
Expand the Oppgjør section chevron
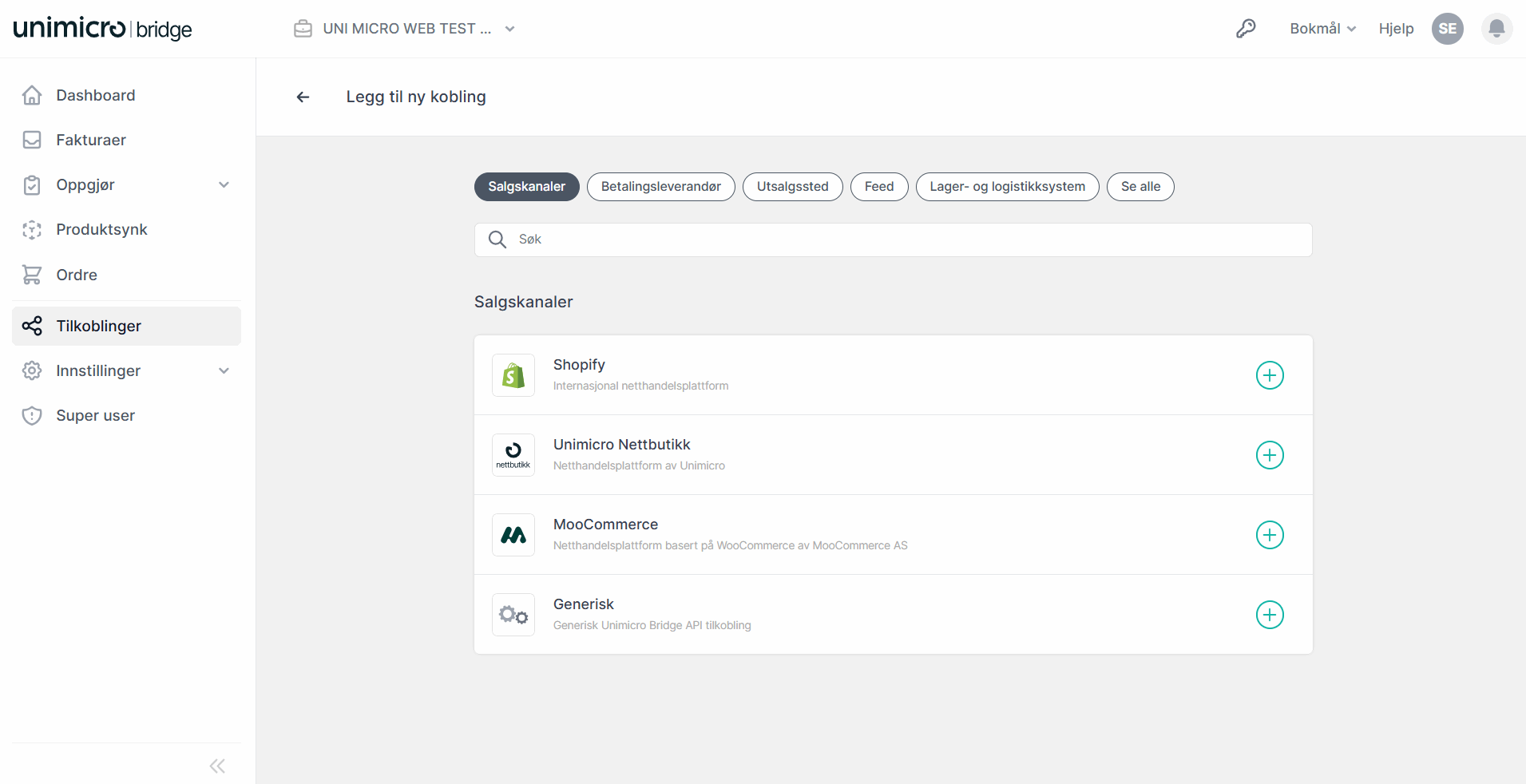coord(224,184)
